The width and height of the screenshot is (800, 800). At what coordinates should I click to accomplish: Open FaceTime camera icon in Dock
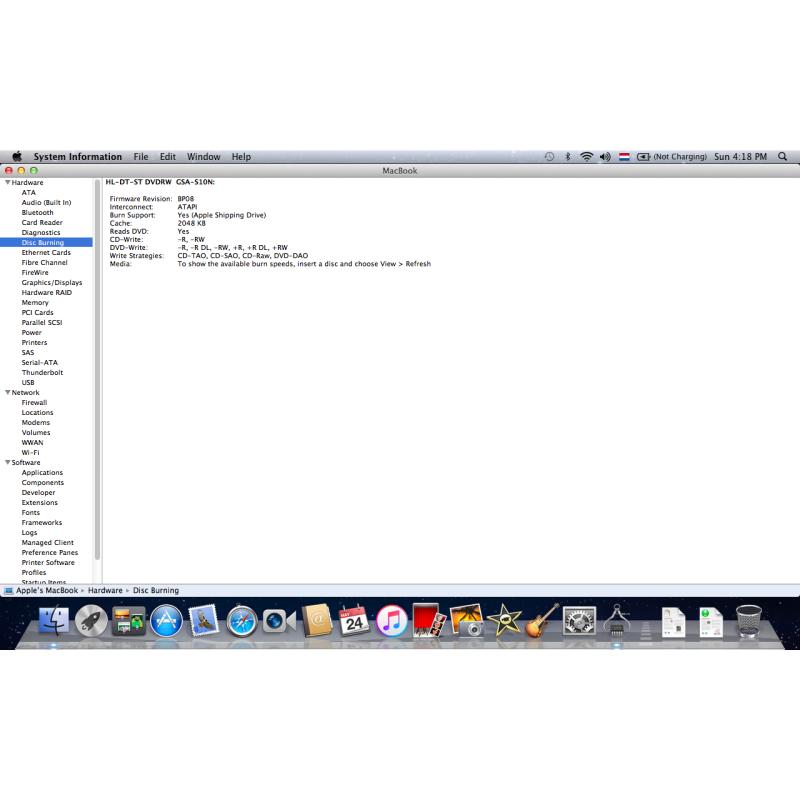279,621
